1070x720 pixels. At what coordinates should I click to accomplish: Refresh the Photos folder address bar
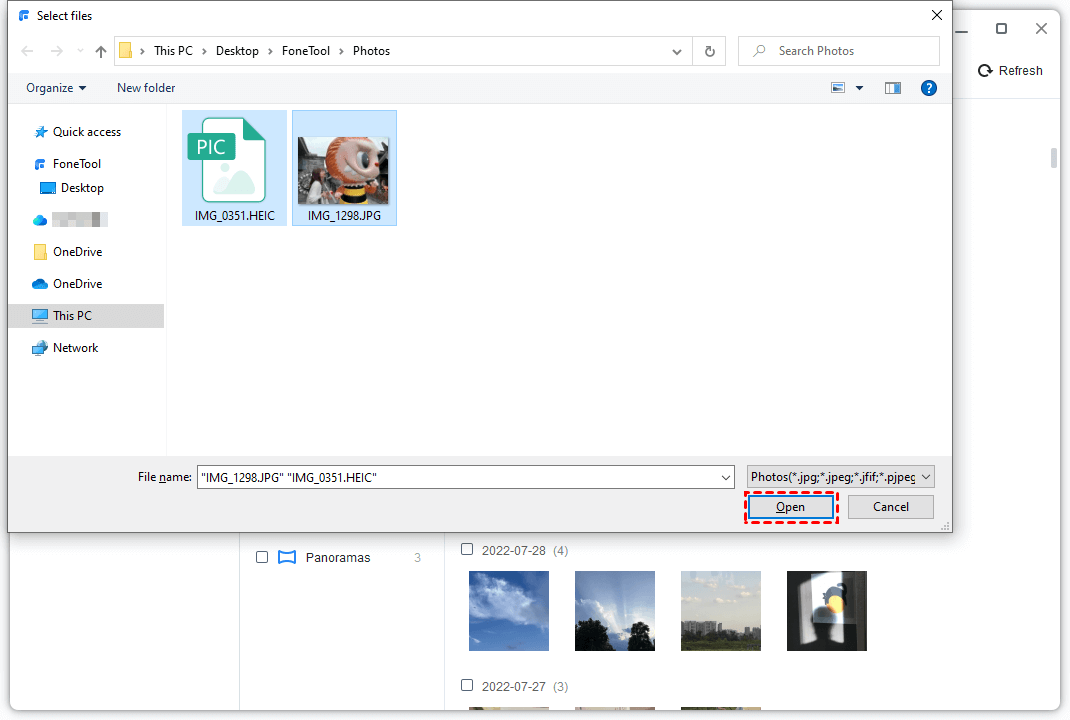(x=710, y=51)
